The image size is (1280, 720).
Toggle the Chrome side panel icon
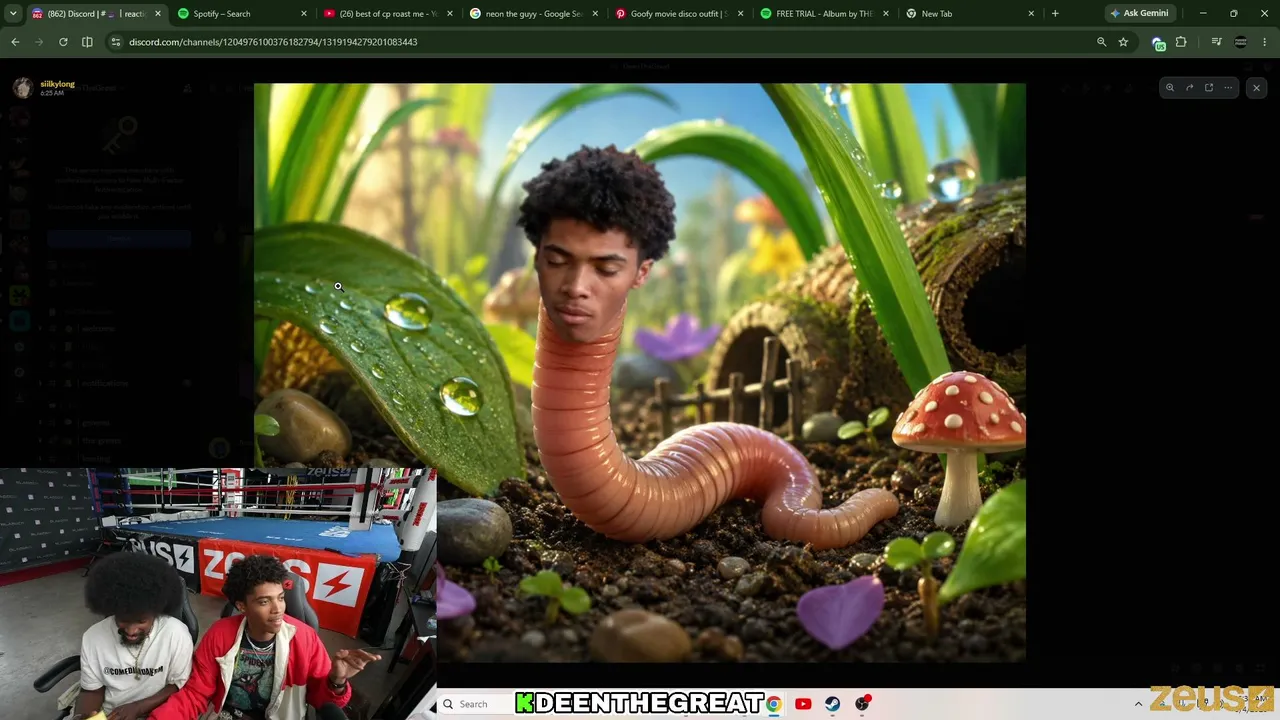87,42
